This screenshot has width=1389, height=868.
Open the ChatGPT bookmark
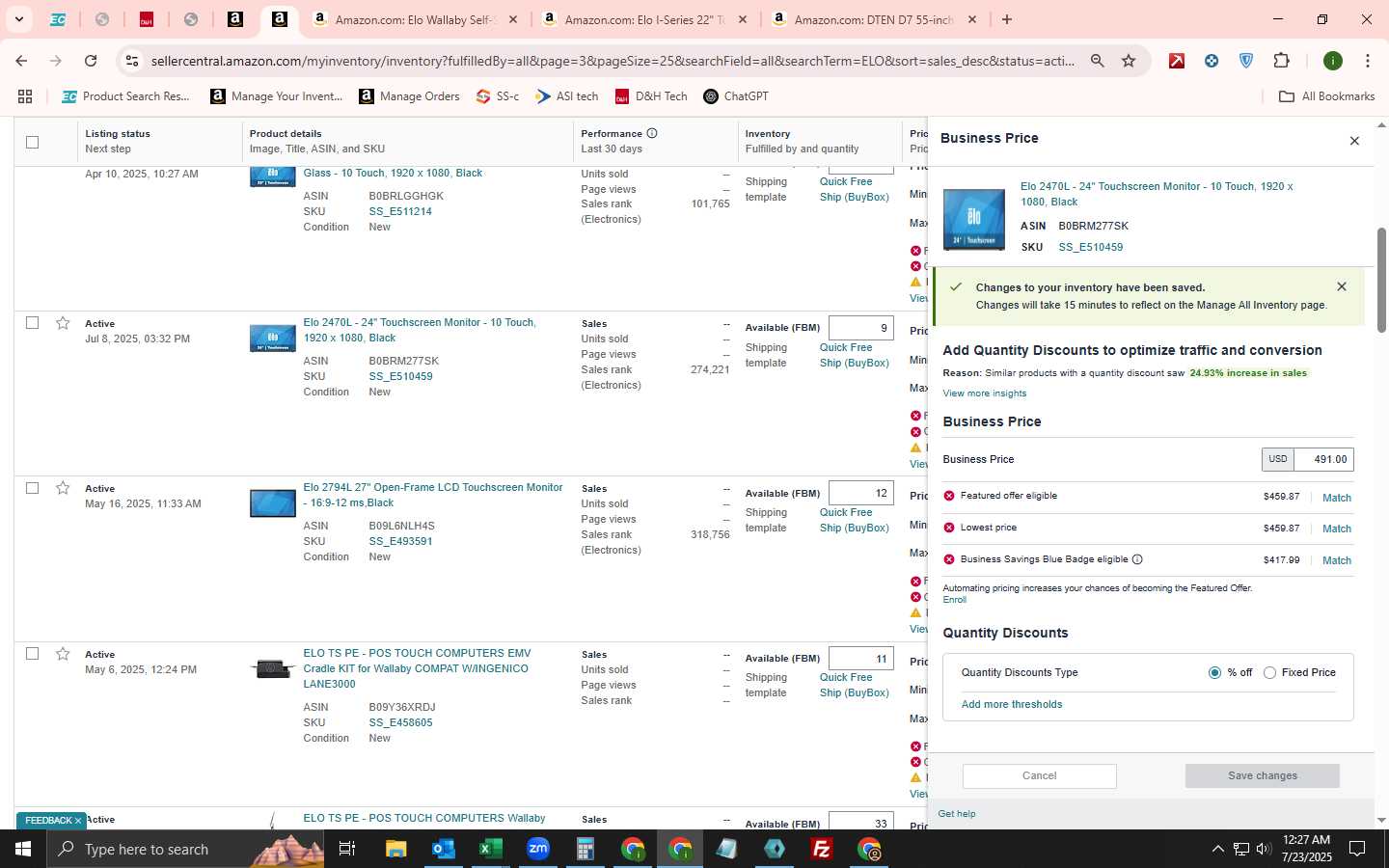pyautogui.click(x=736, y=96)
